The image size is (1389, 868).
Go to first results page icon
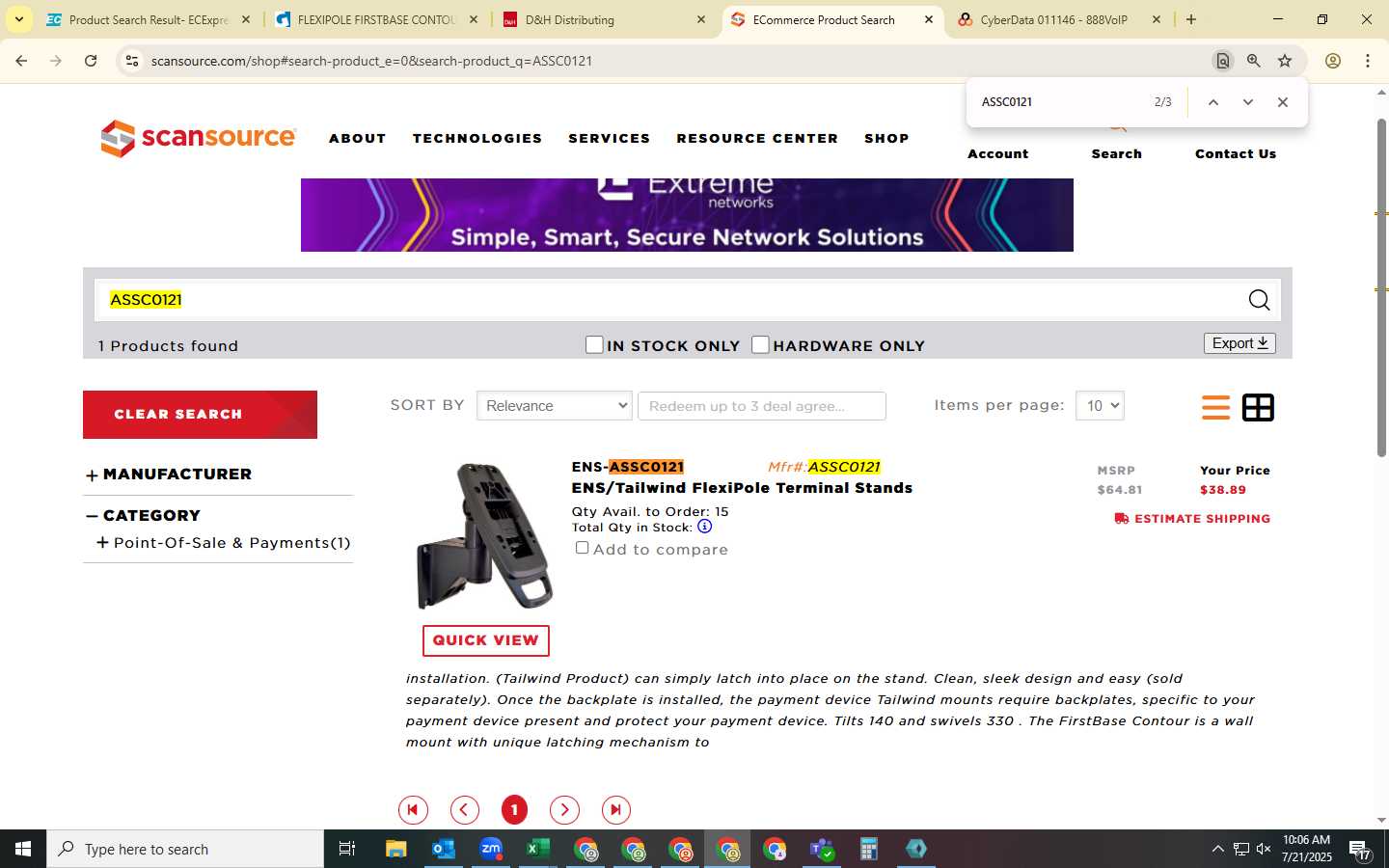click(x=413, y=810)
